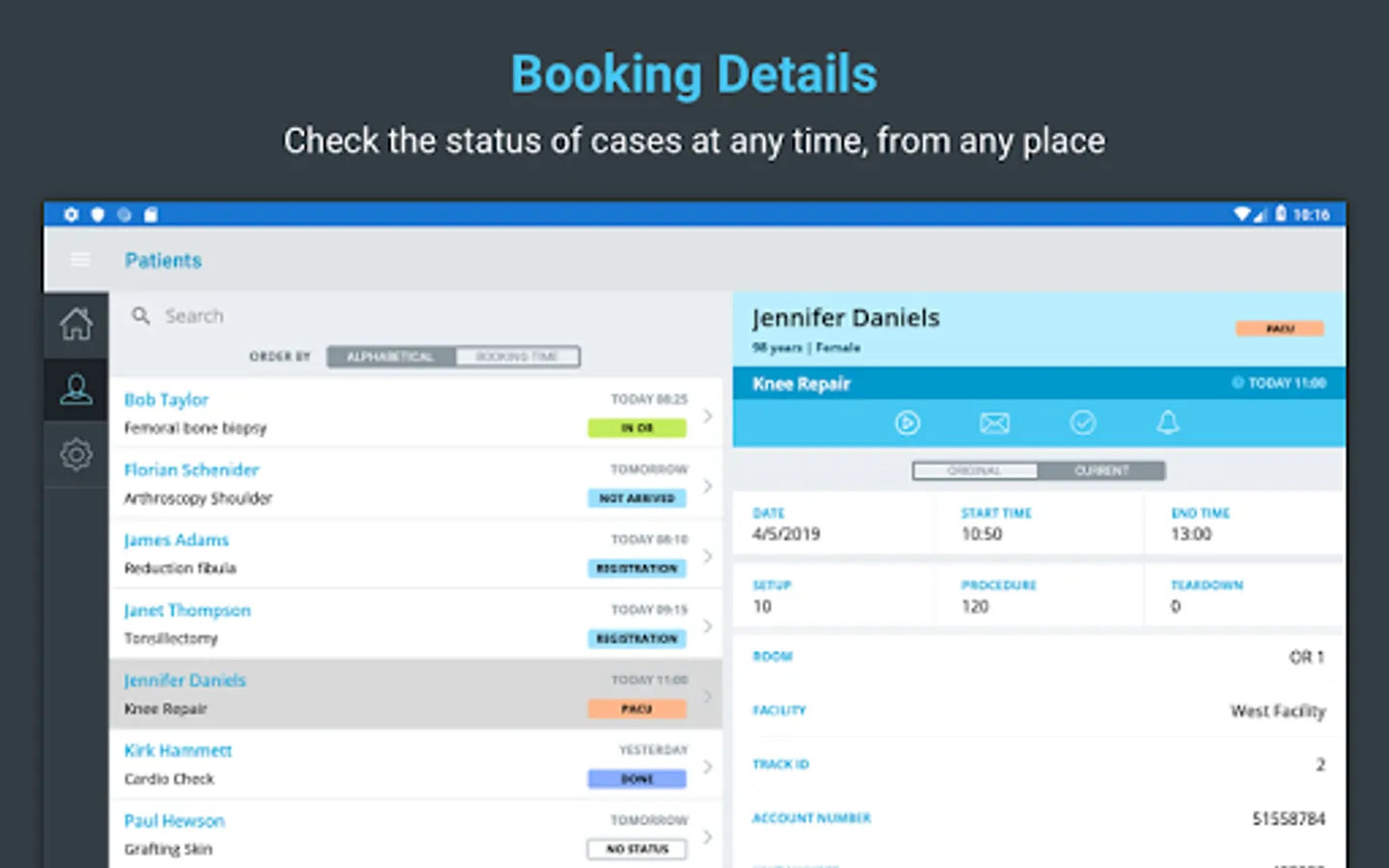Expand Kirk Hammett's row chevron

click(x=708, y=767)
